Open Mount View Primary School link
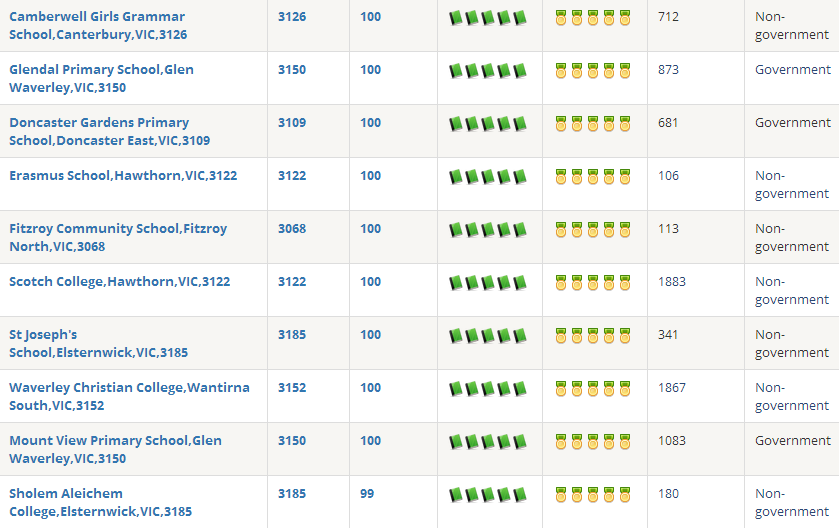The width and height of the screenshot is (839, 528). click(115, 449)
